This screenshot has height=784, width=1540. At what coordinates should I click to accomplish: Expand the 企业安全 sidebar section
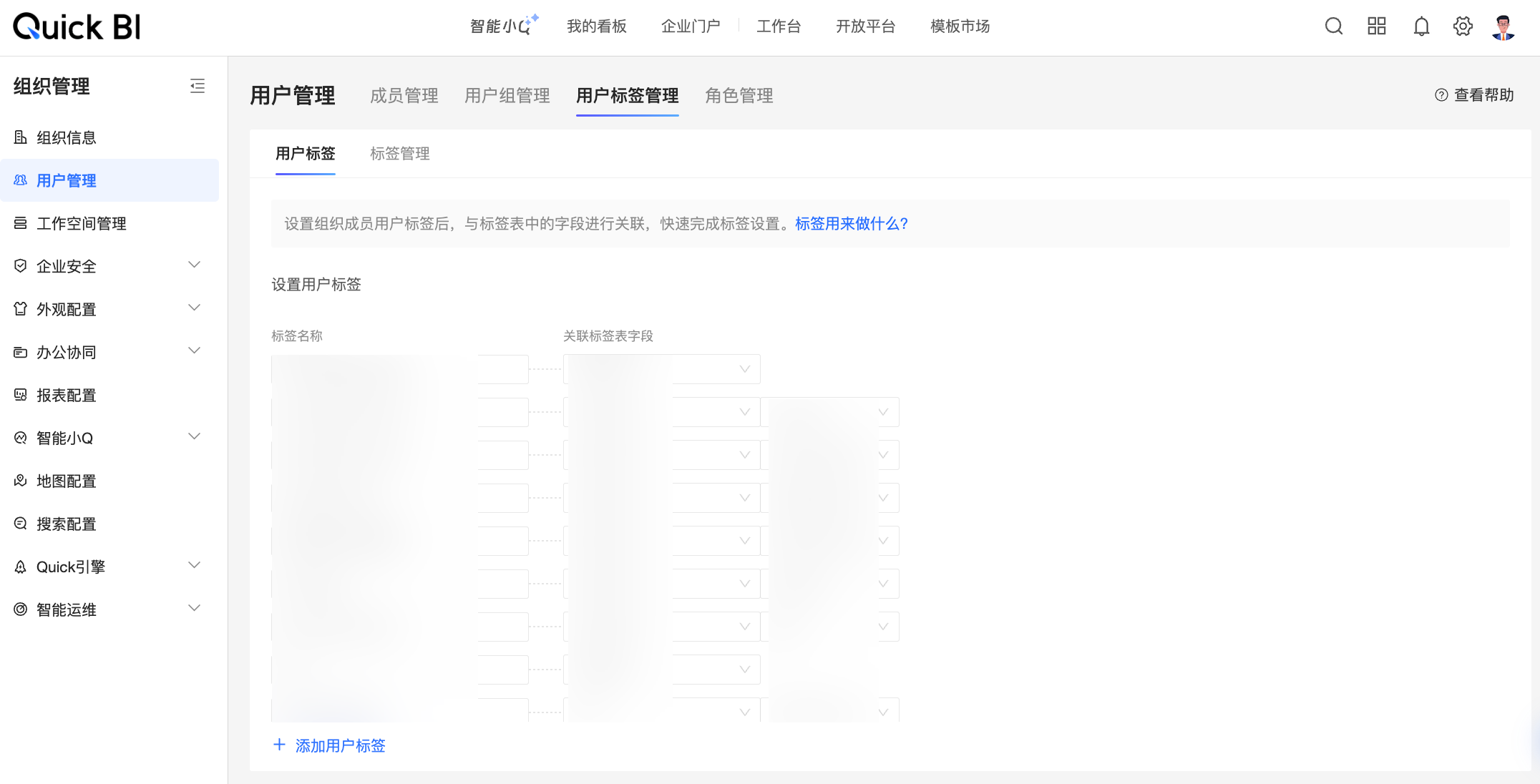point(194,265)
